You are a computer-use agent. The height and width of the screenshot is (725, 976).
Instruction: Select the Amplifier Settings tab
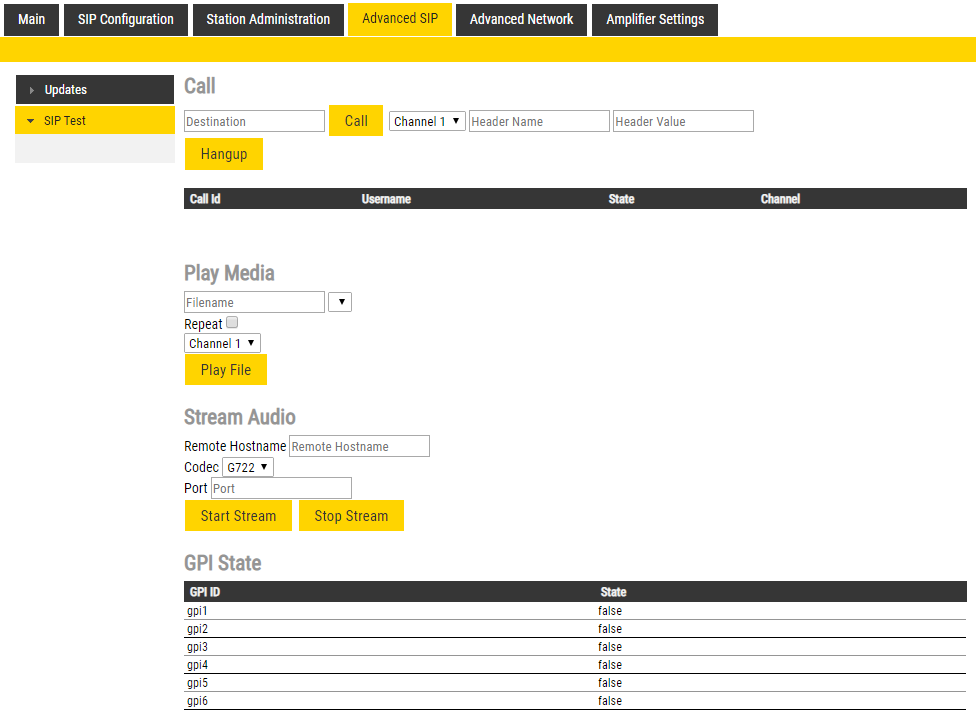(x=655, y=19)
